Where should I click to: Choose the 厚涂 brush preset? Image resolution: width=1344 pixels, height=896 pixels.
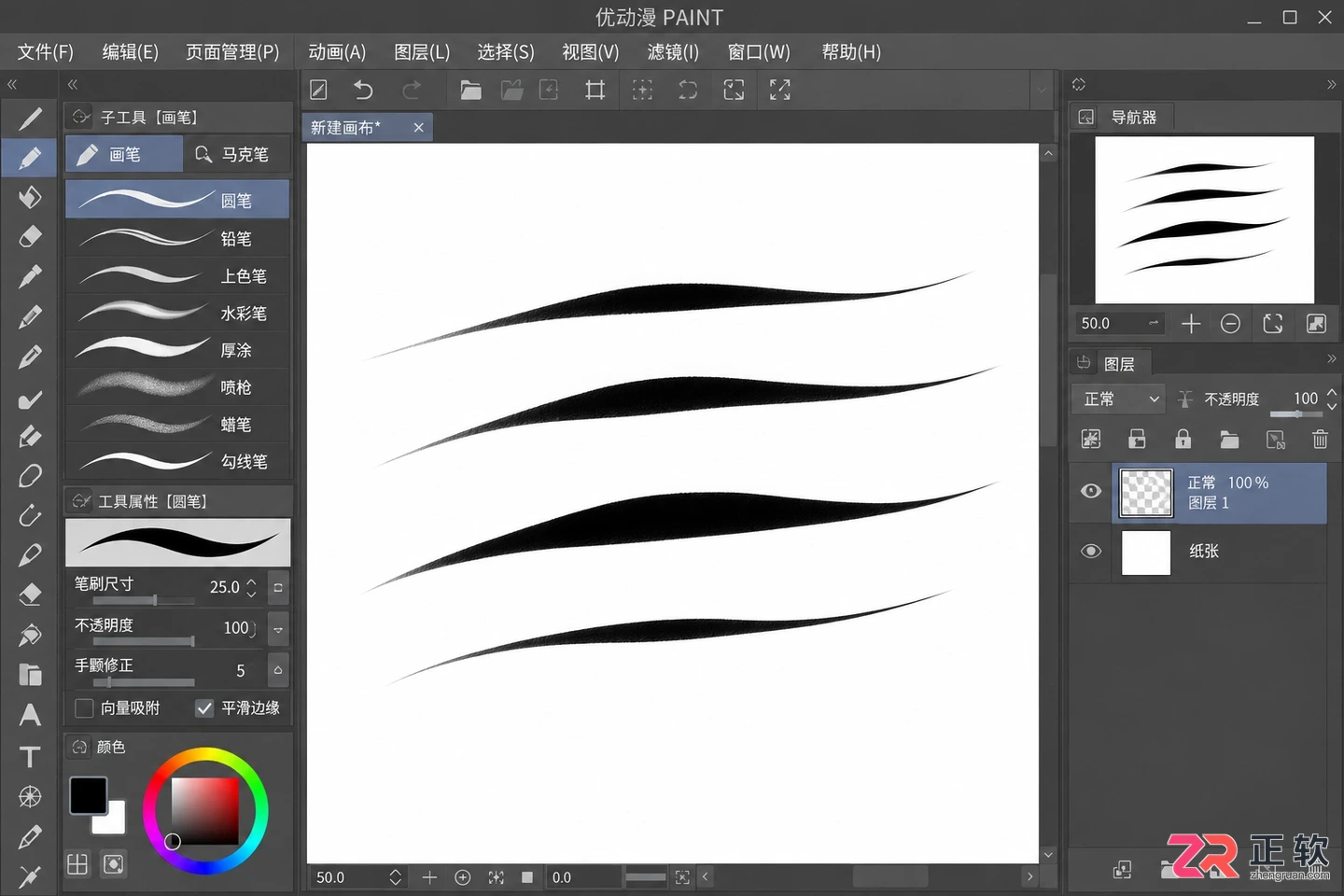pos(177,350)
